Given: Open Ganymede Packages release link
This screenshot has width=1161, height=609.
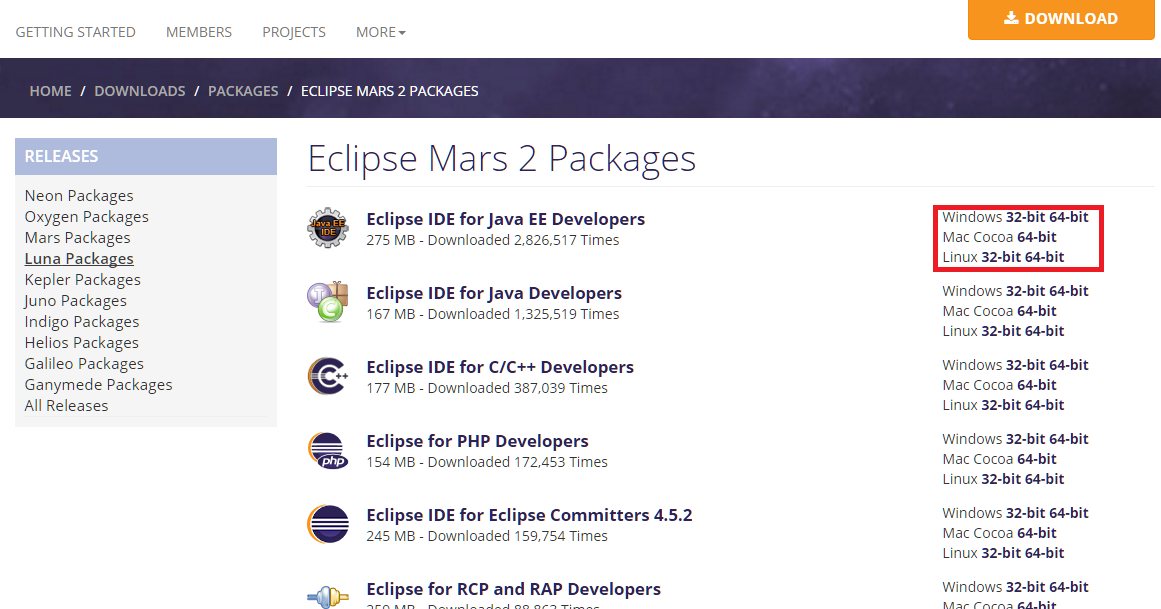Looking at the screenshot, I should click(x=98, y=385).
